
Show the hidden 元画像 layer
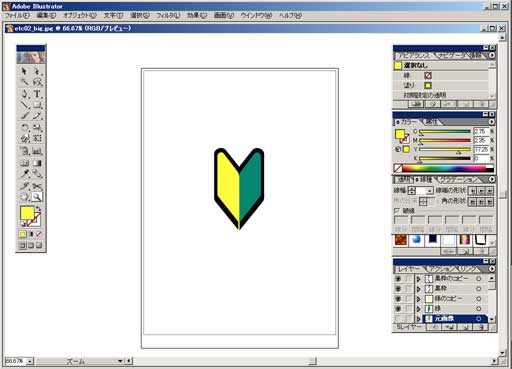[398, 319]
